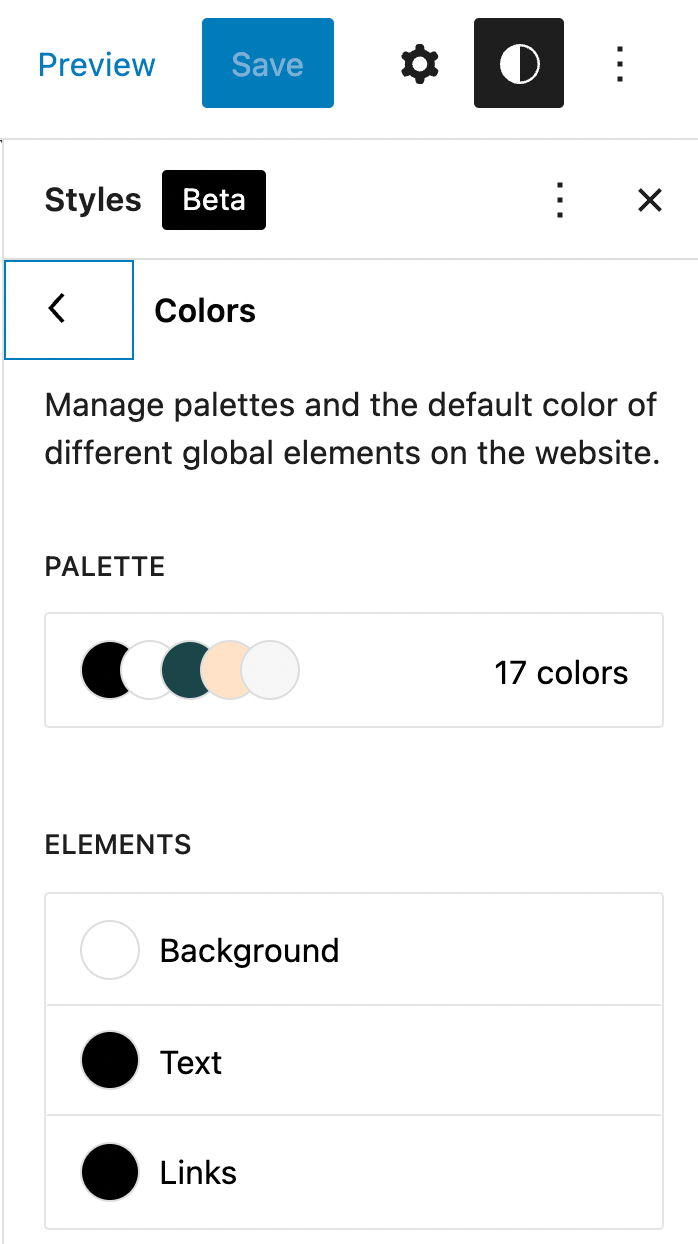Open the Settings gear panel
The width and height of the screenshot is (698, 1244).
tap(420, 65)
